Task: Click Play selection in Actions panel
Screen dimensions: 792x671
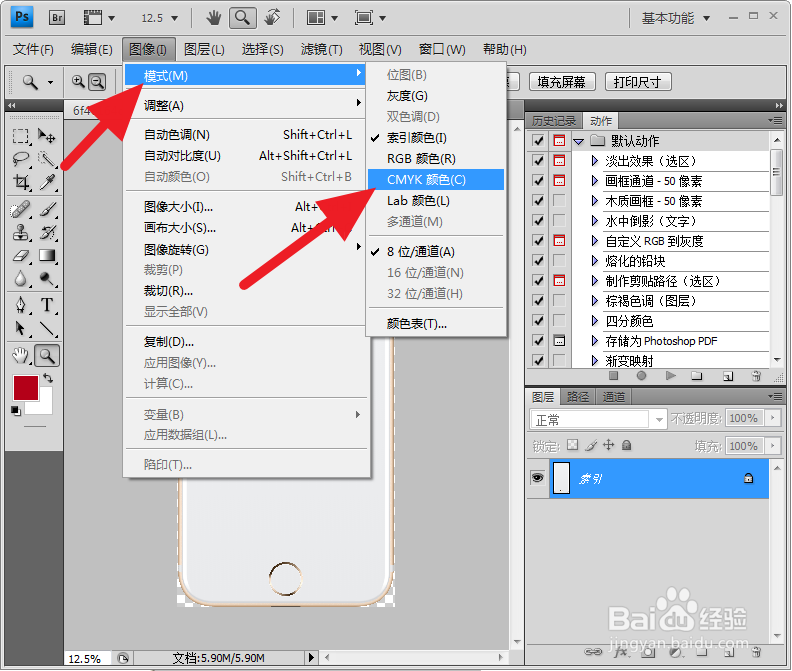Action: (x=670, y=375)
